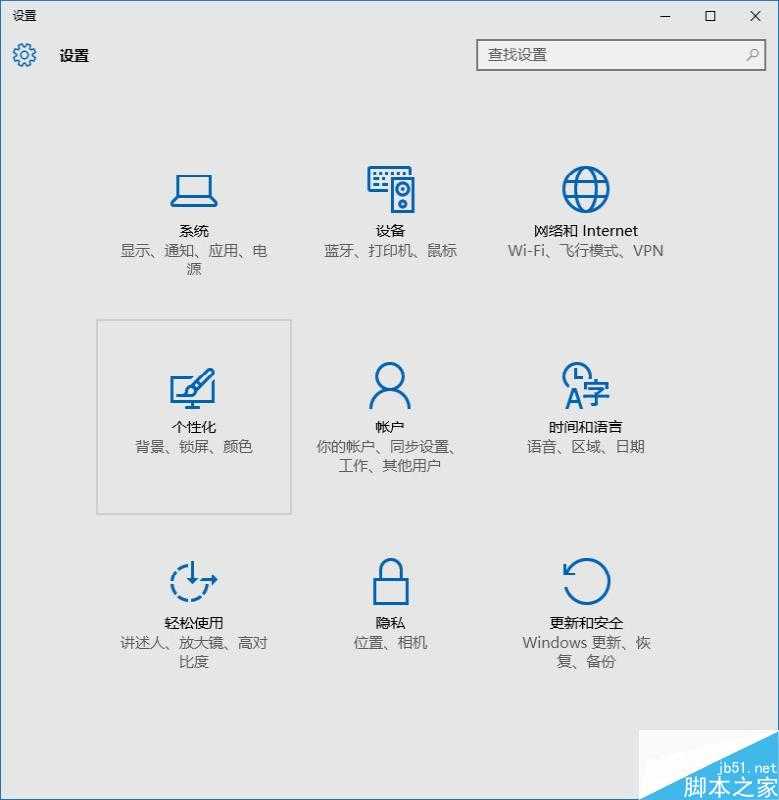Click the 位置、相机 description

point(391,642)
